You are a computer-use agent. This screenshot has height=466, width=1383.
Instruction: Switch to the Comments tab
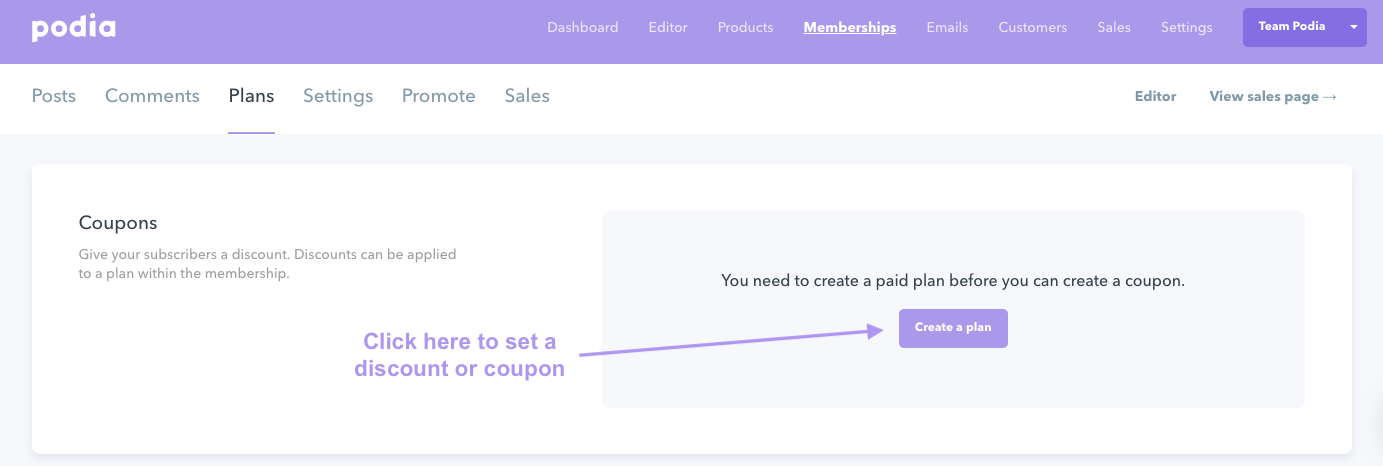click(152, 96)
